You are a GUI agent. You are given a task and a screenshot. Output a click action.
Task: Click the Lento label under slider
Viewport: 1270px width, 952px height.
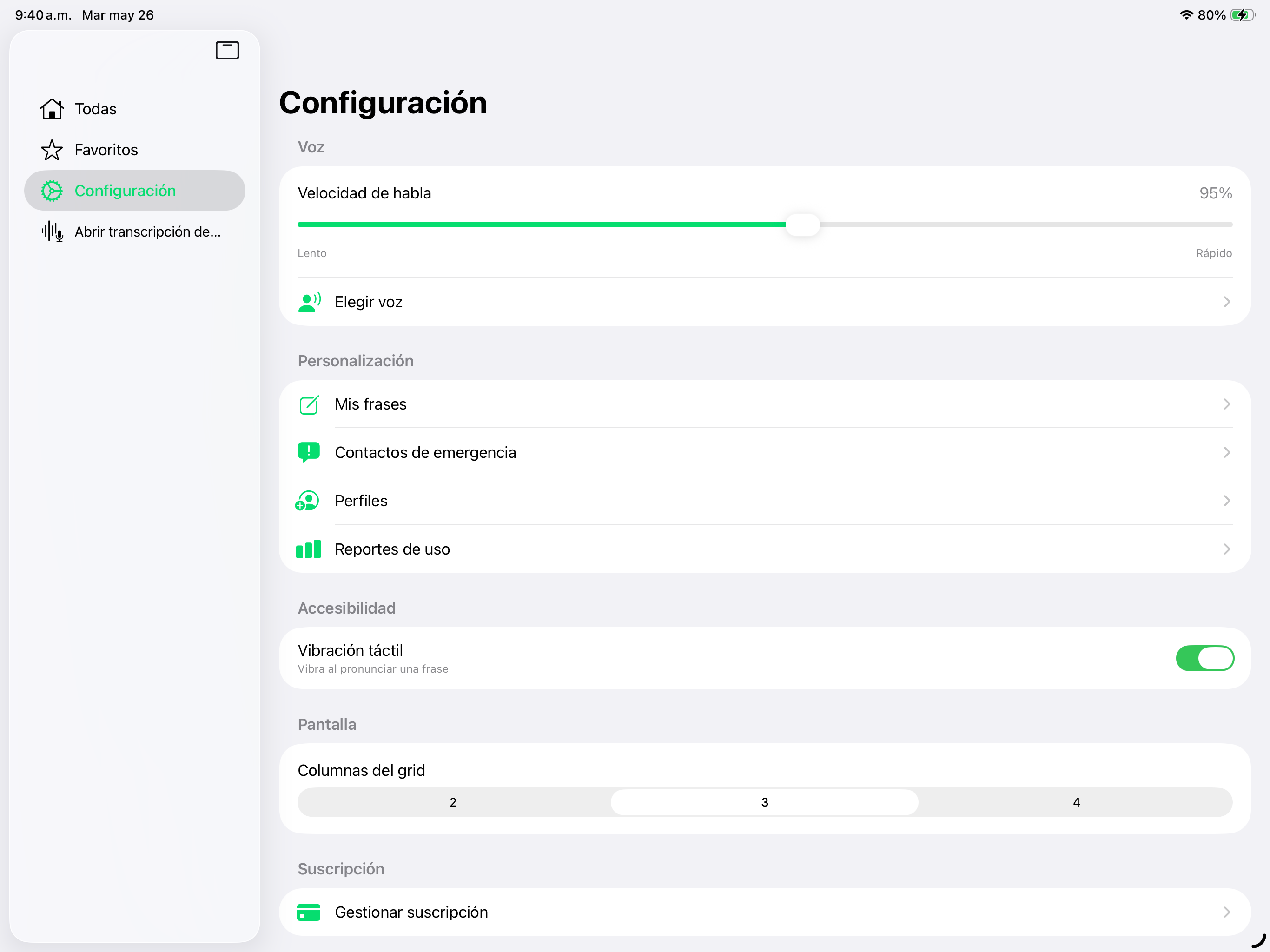click(312, 253)
